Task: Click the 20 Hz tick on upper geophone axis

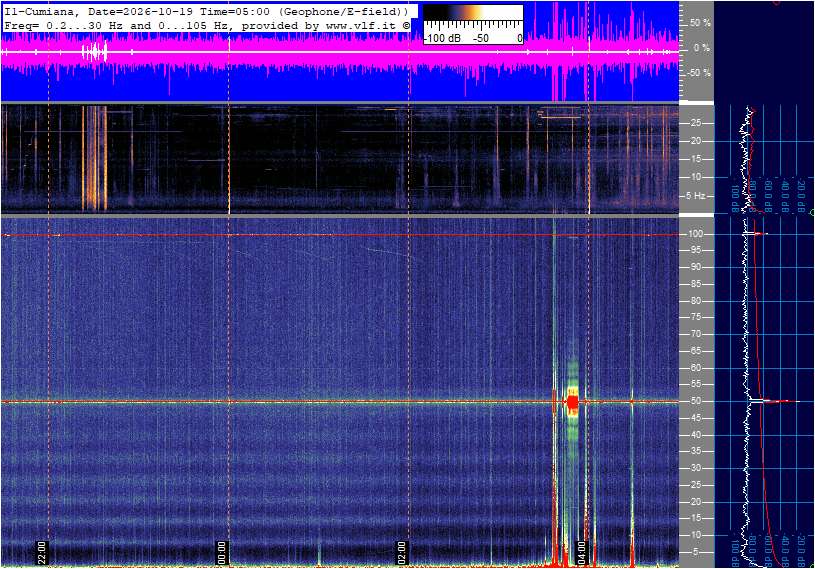Action: [695, 141]
